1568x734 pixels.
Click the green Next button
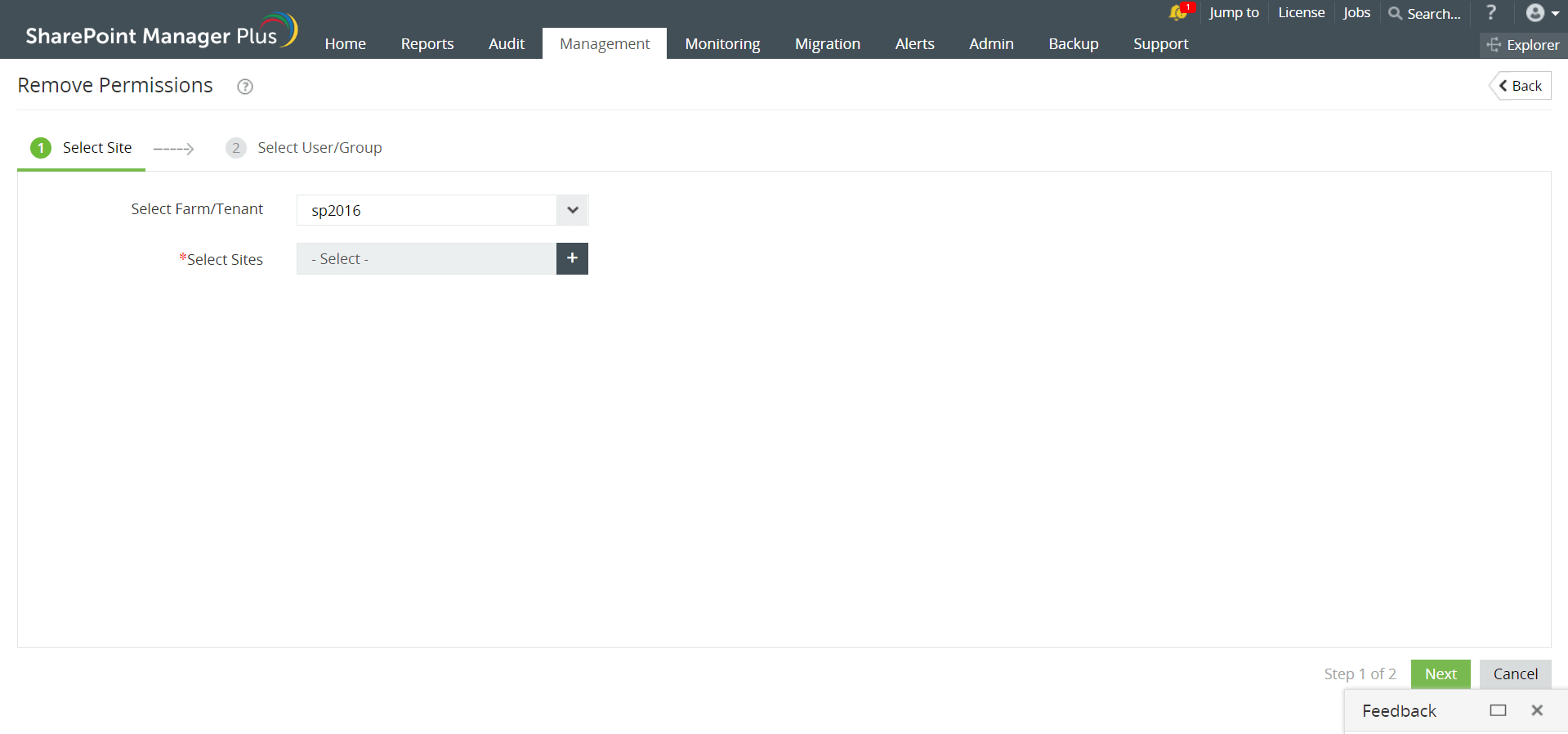click(1441, 674)
